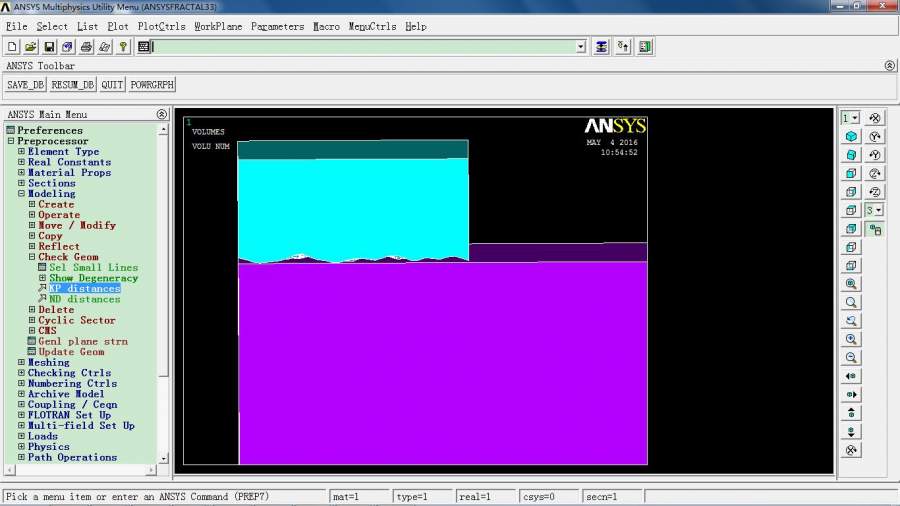
Task: Select the Oblique View cube icon
Action: (x=851, y=155)
